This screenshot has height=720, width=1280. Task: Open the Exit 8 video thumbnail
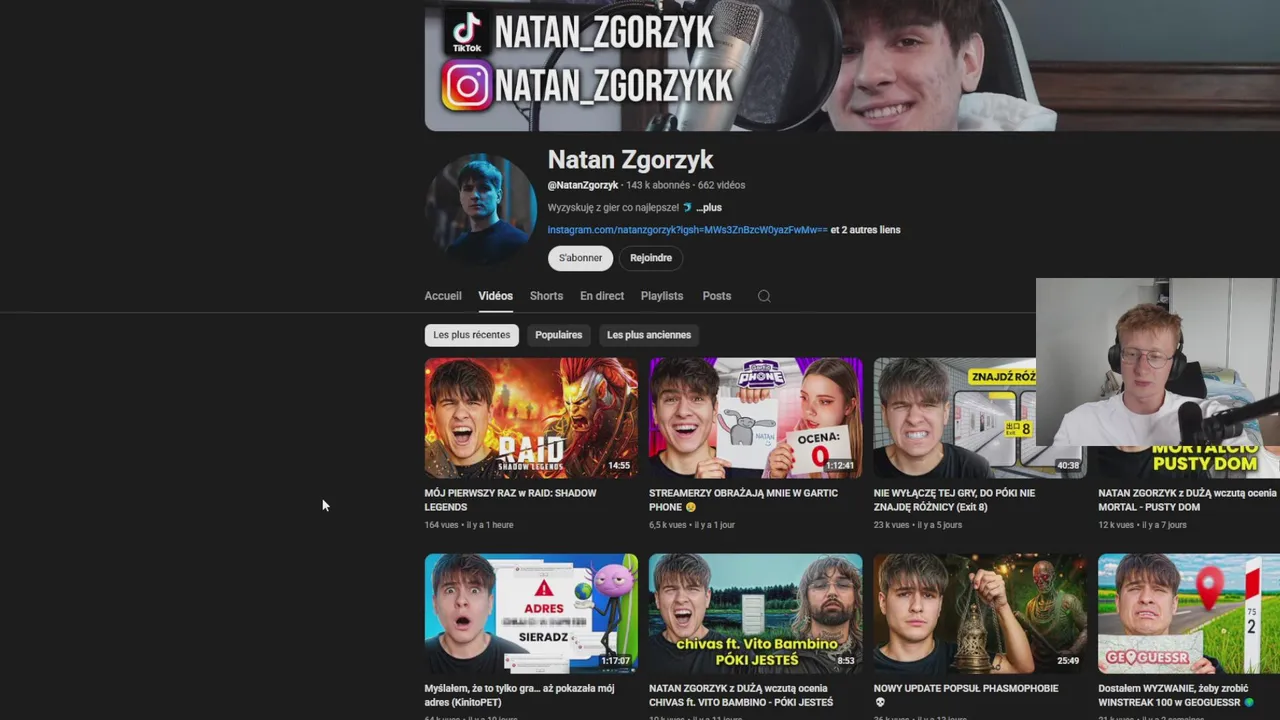pos(955,418)
